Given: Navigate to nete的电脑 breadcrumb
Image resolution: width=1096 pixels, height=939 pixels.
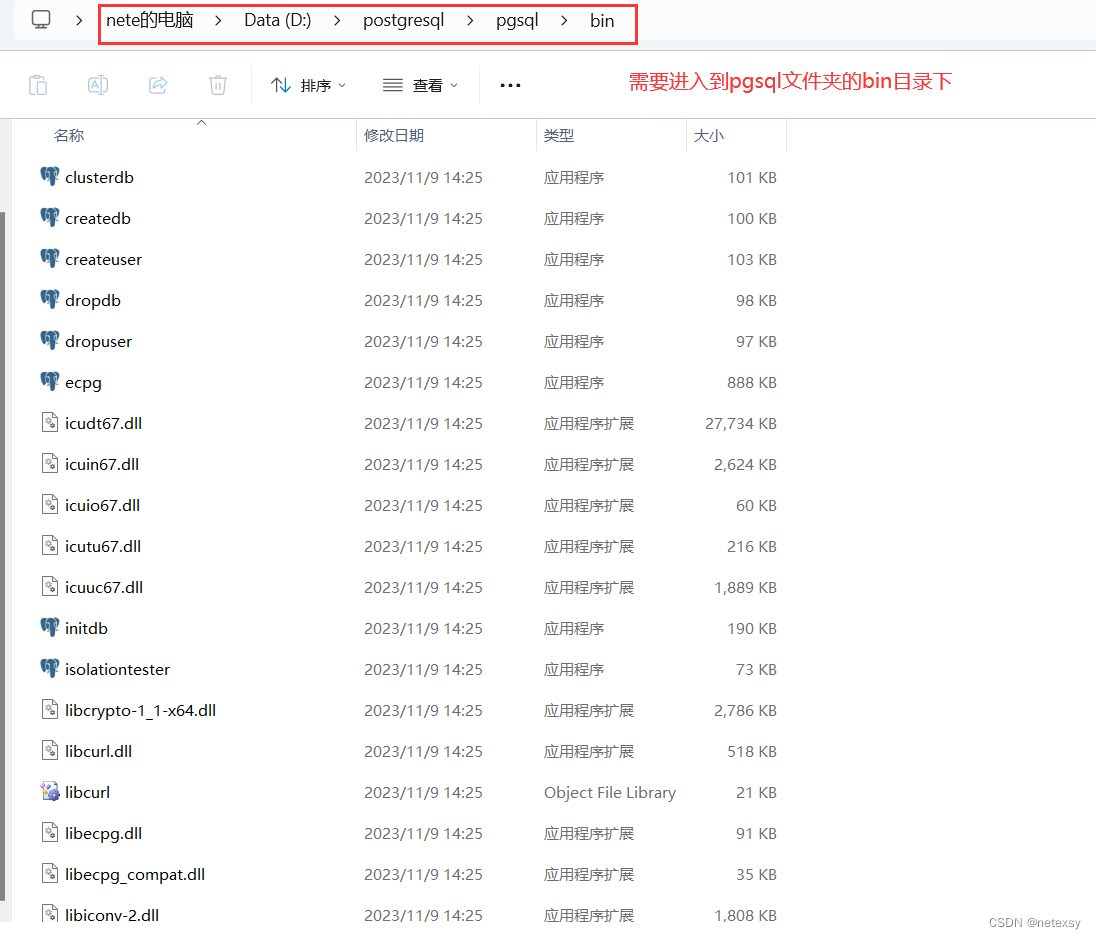Looking at the screenshot, I should (x=150, y=20).
